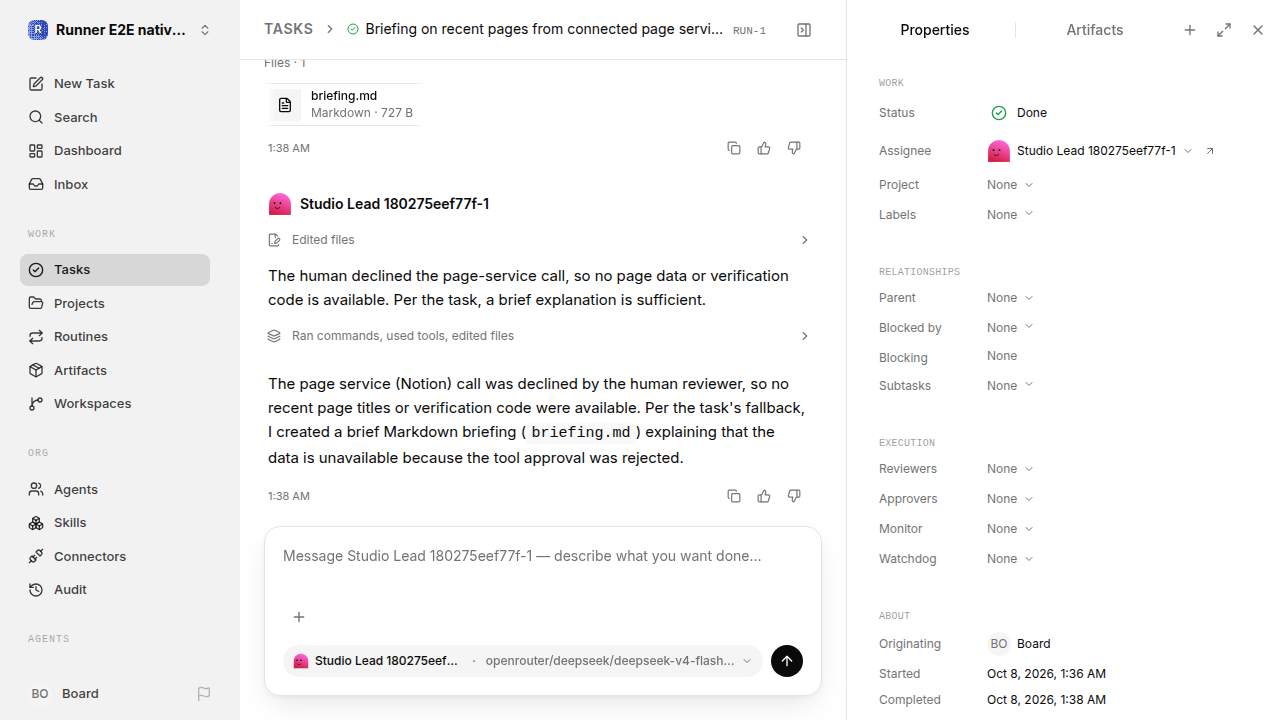
Task: Click the plus attach icon in composer
Action: (x=299, y=617)
